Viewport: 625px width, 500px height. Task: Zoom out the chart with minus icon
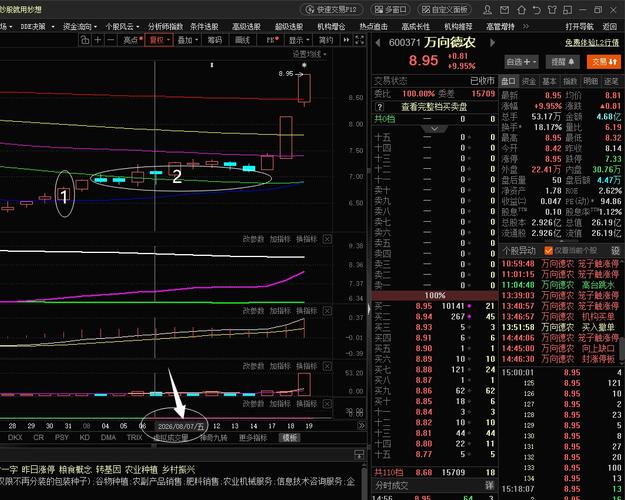click(111, 40)
